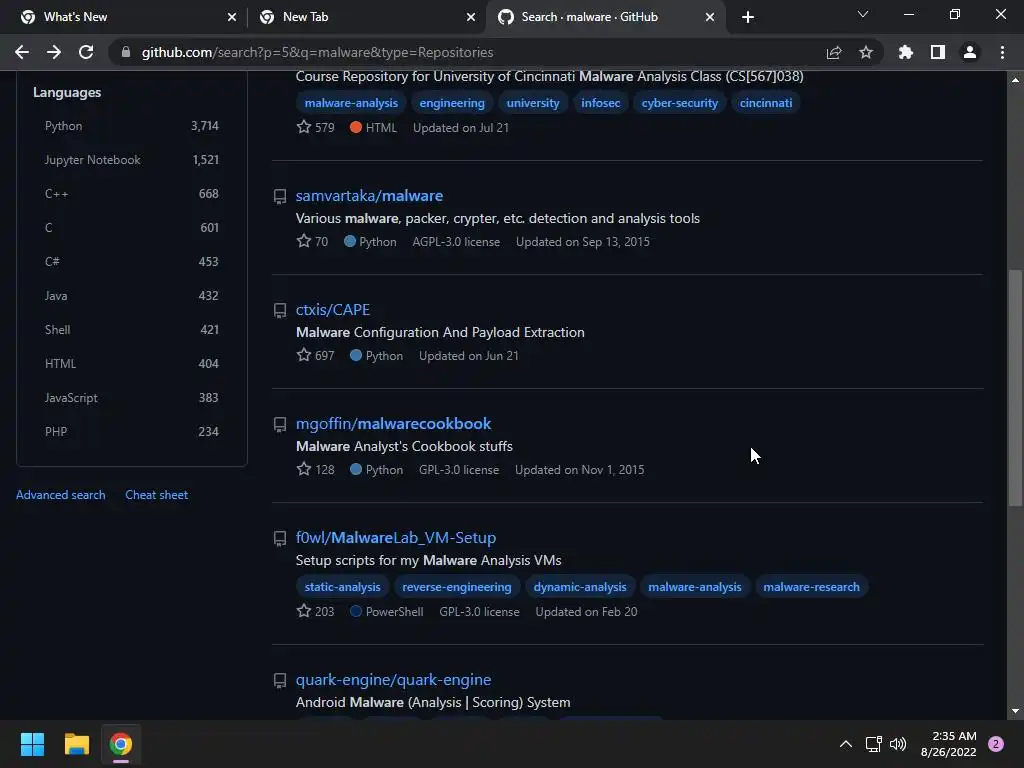Image resolution: width=1024 pixels, height=768 pixels.
Task: Close the GitHub search tab
Action: coord(710,17)
